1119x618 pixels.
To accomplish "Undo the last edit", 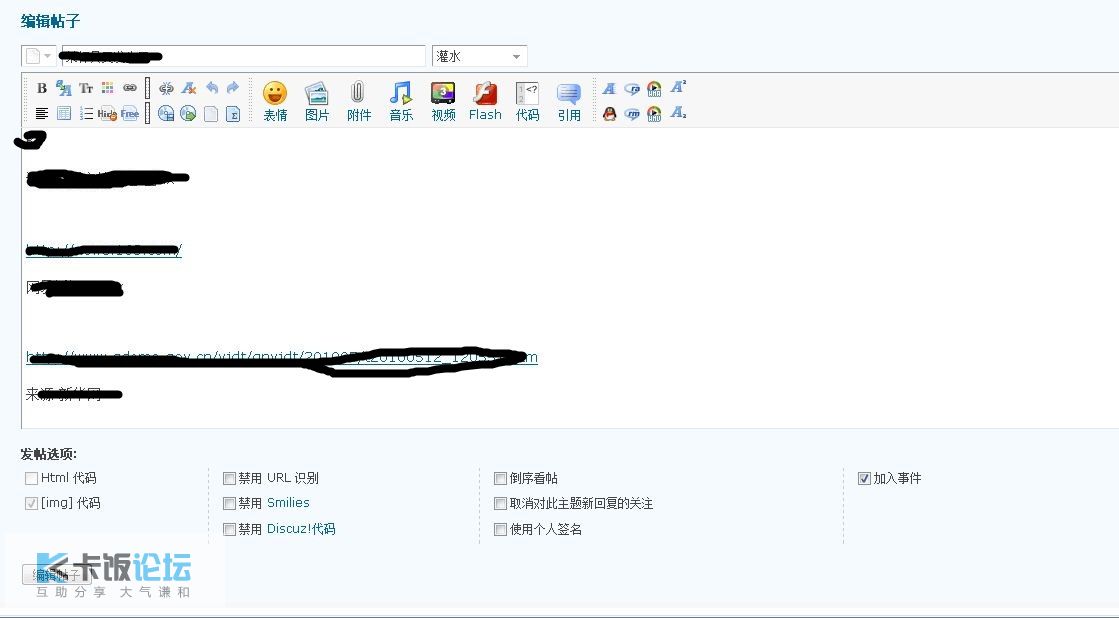I will pos(211,88).
